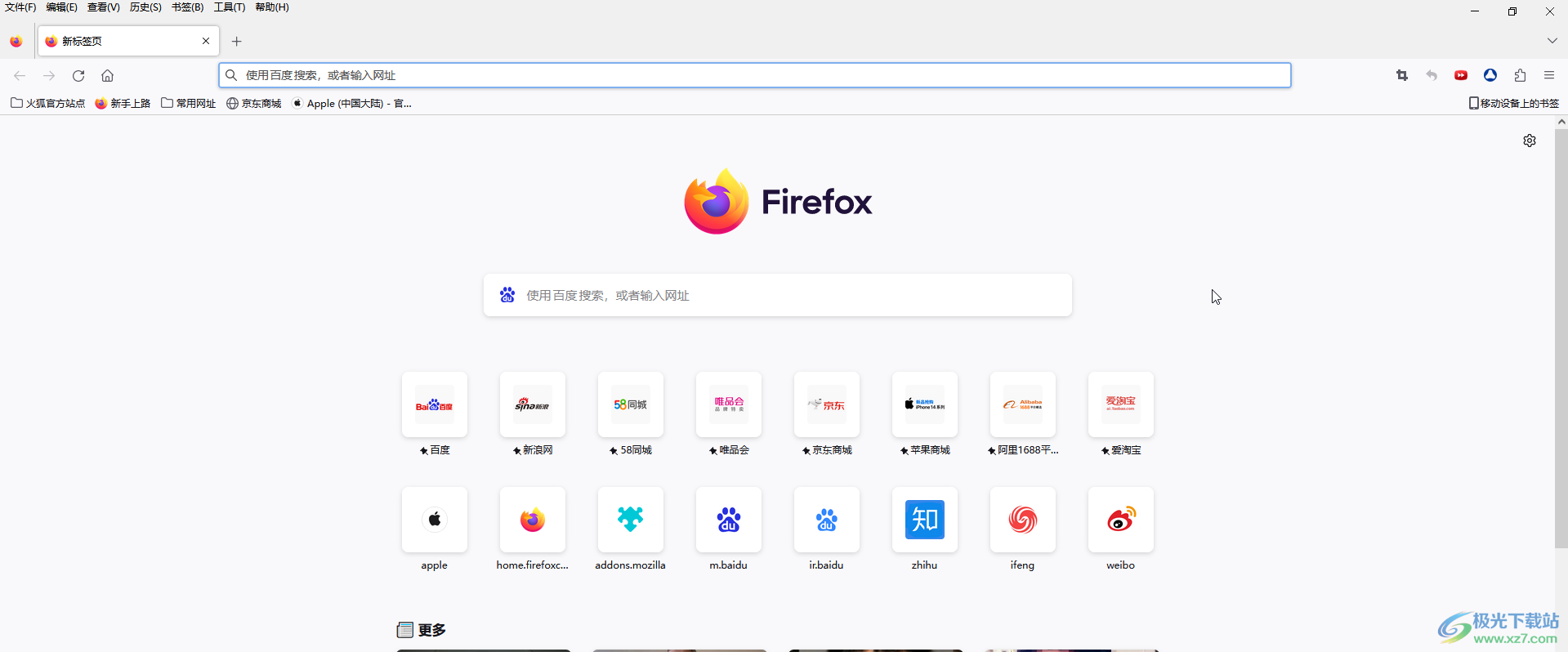Image resolution: width=1568 pixels, height=652 pixels.
Task: Expand the 常用网址 bookmark folder
Action: (189, 103)
